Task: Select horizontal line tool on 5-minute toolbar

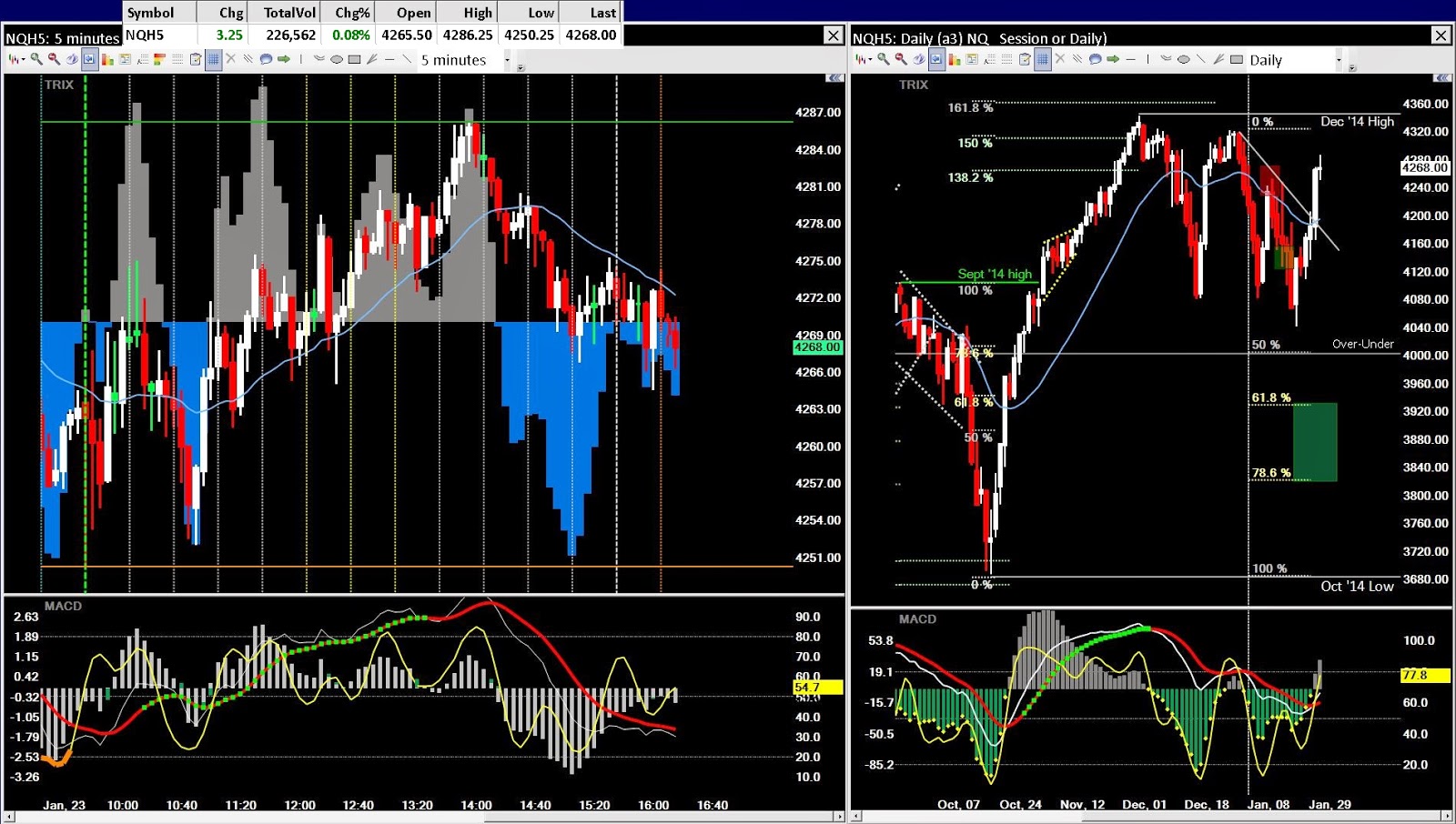Action: pyautogui.click(x=389, y=59)
